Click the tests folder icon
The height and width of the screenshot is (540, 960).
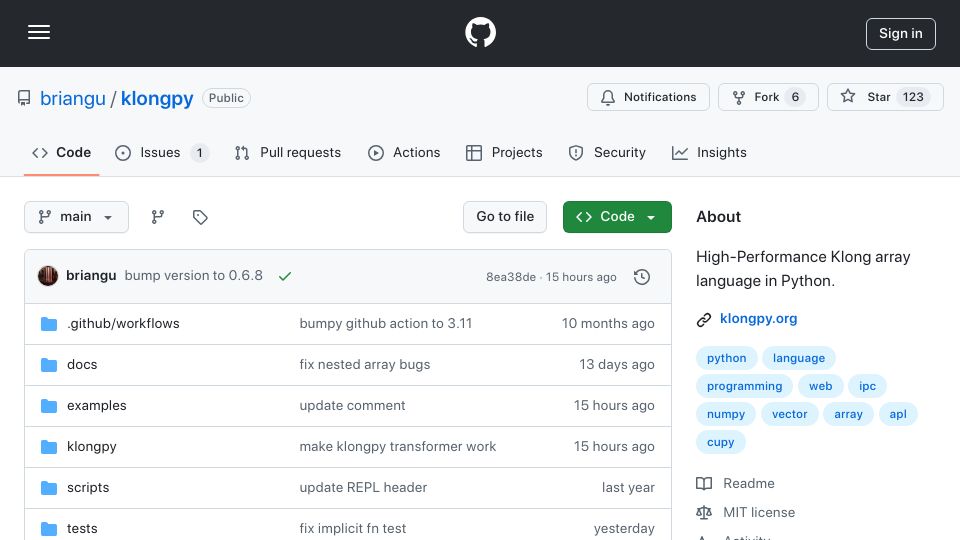[49, 529]
